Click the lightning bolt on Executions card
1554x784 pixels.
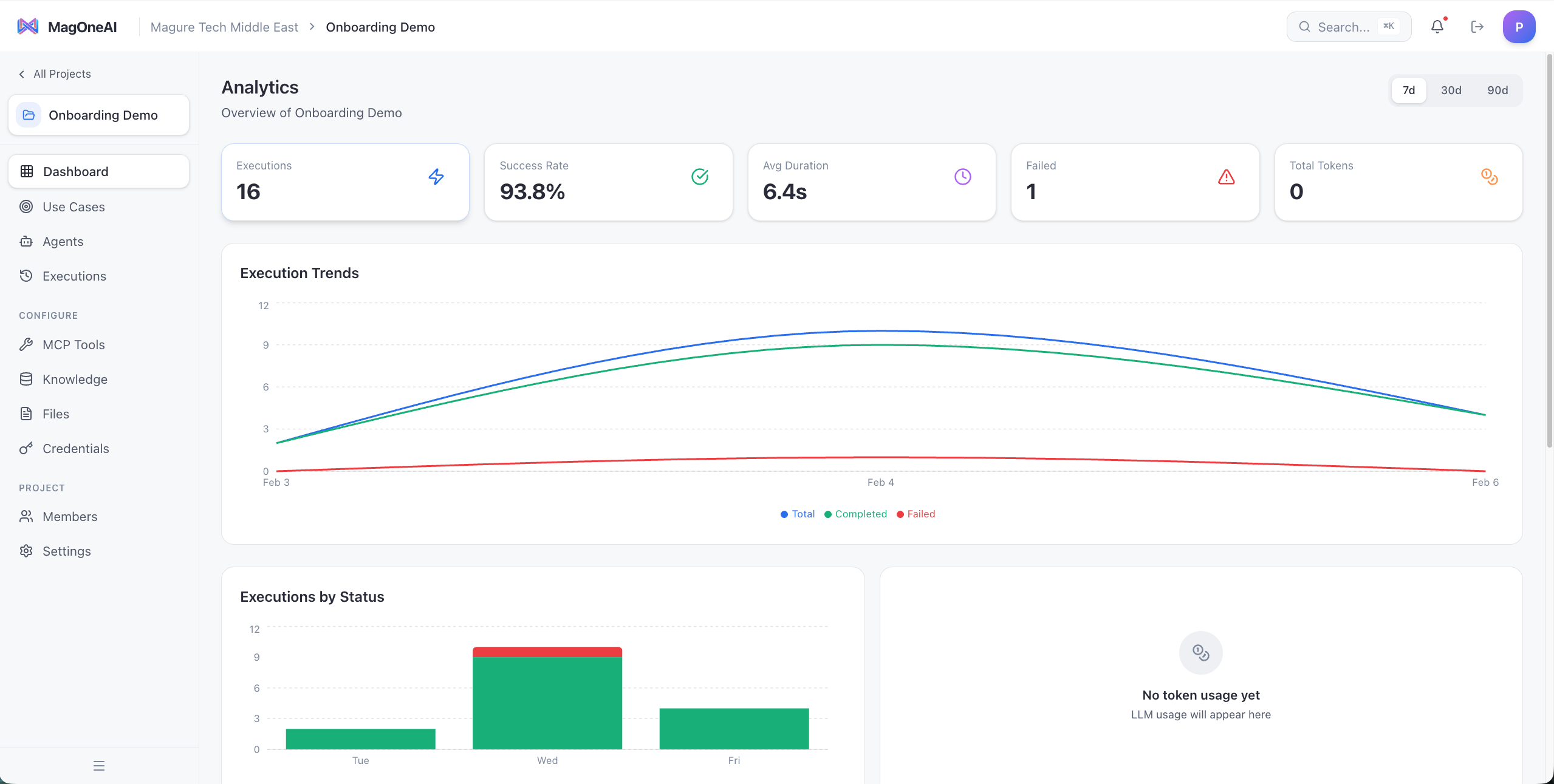pyautogui.click(x=436, y=177)
